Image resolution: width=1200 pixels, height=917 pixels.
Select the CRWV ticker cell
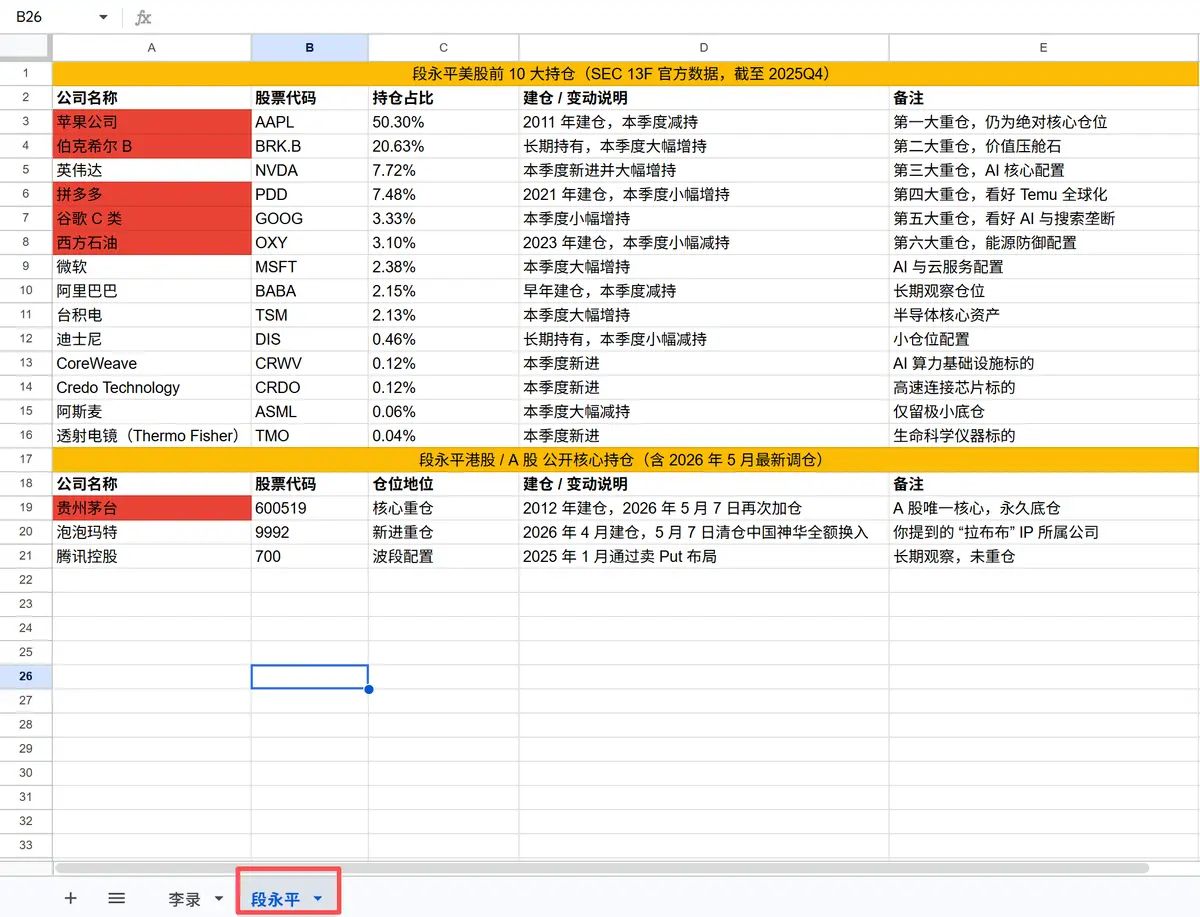(x=310, y=363)
